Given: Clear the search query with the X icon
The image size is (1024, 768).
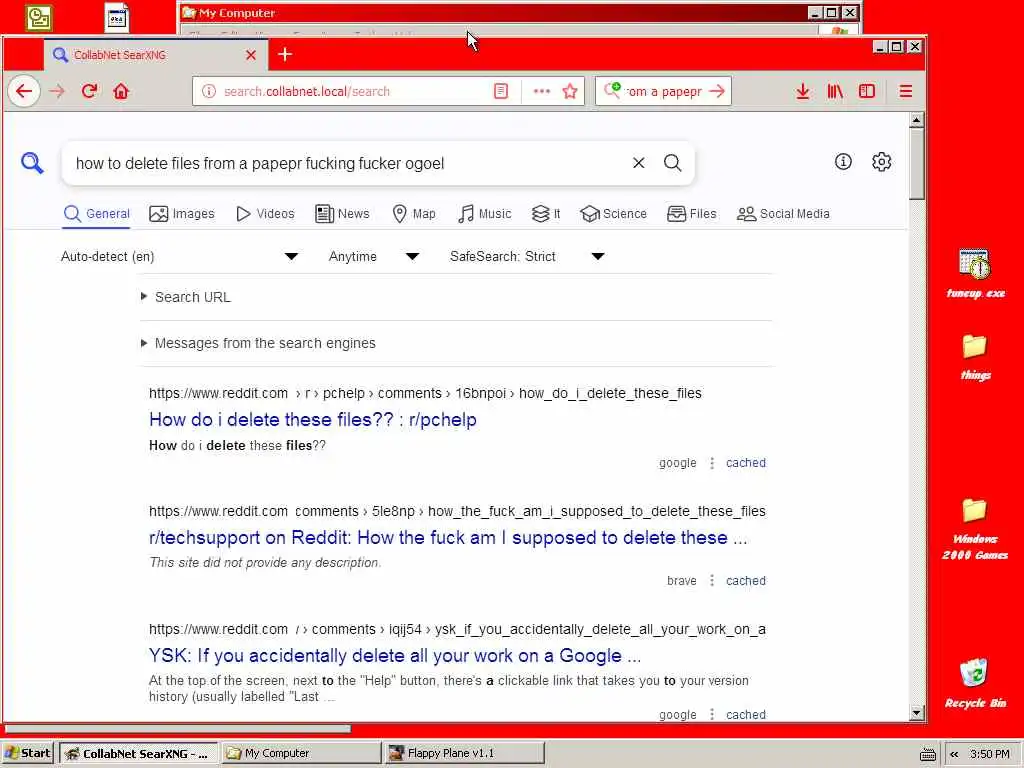Looking at the screenshot, I should (x=639, y=163).
